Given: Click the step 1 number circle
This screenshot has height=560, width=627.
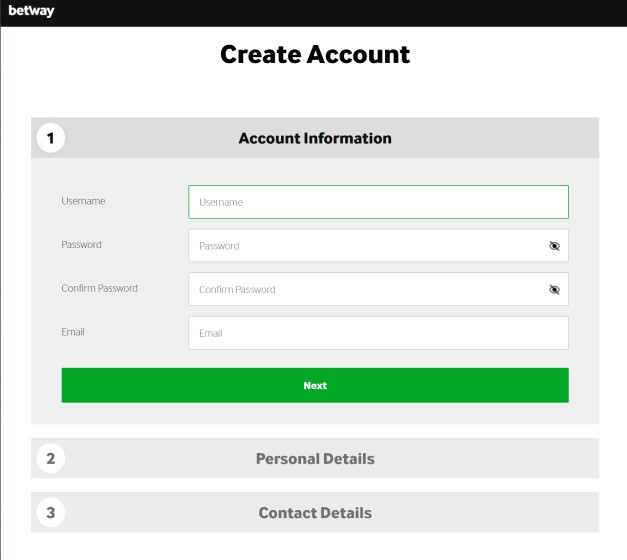Looking at the screenshot, I should [x=51, y=138].
